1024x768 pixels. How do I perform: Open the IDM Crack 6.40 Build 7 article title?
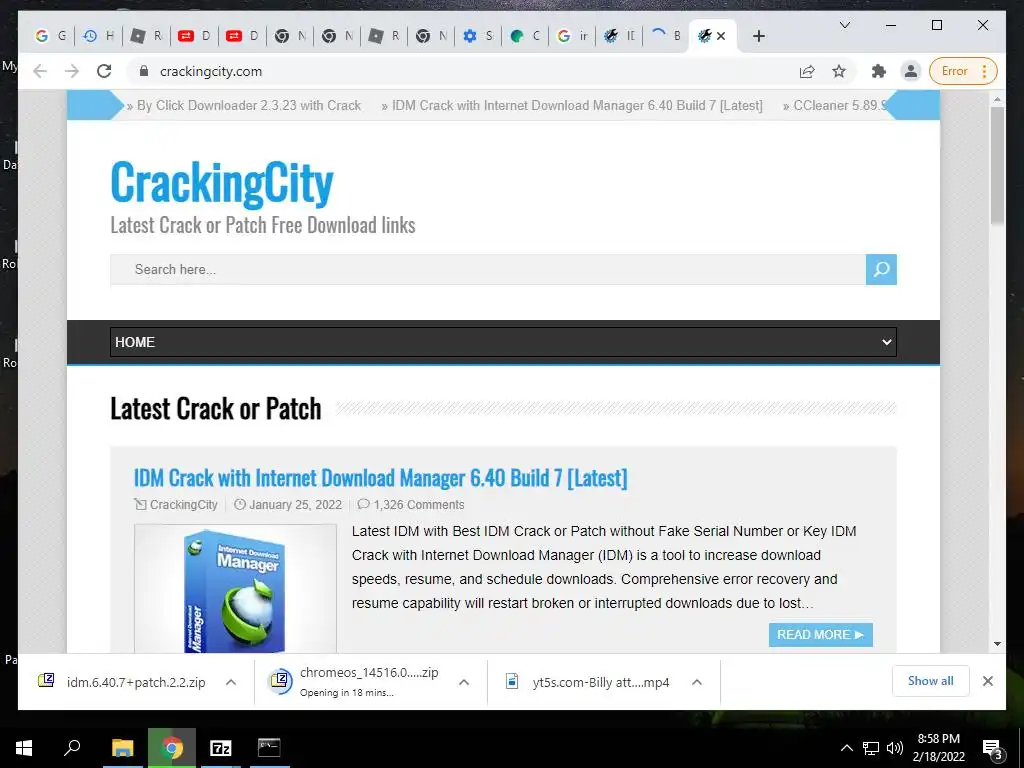pos(380,478)
